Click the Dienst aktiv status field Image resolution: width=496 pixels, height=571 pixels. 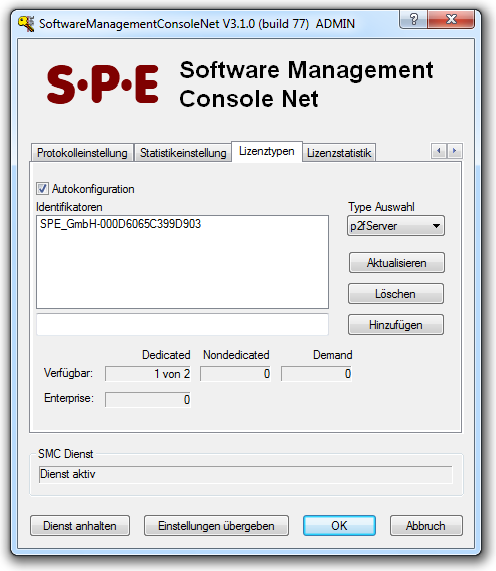coord(246,474)
